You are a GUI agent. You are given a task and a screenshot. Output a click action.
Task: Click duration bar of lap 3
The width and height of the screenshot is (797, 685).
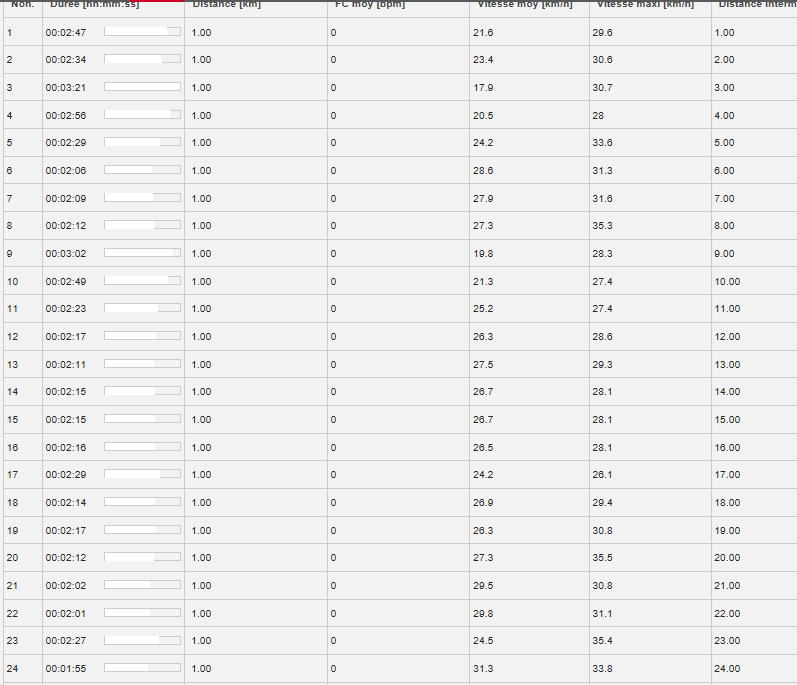142,87
